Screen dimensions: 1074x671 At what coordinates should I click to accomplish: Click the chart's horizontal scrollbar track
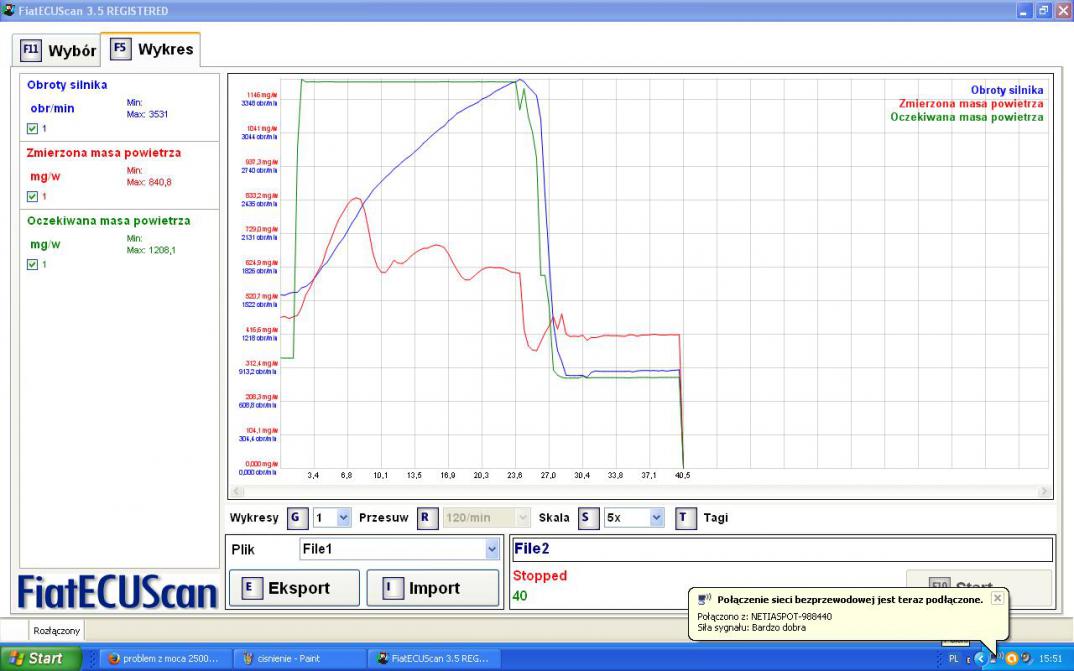pyautogui.click(x=640, y=491)
